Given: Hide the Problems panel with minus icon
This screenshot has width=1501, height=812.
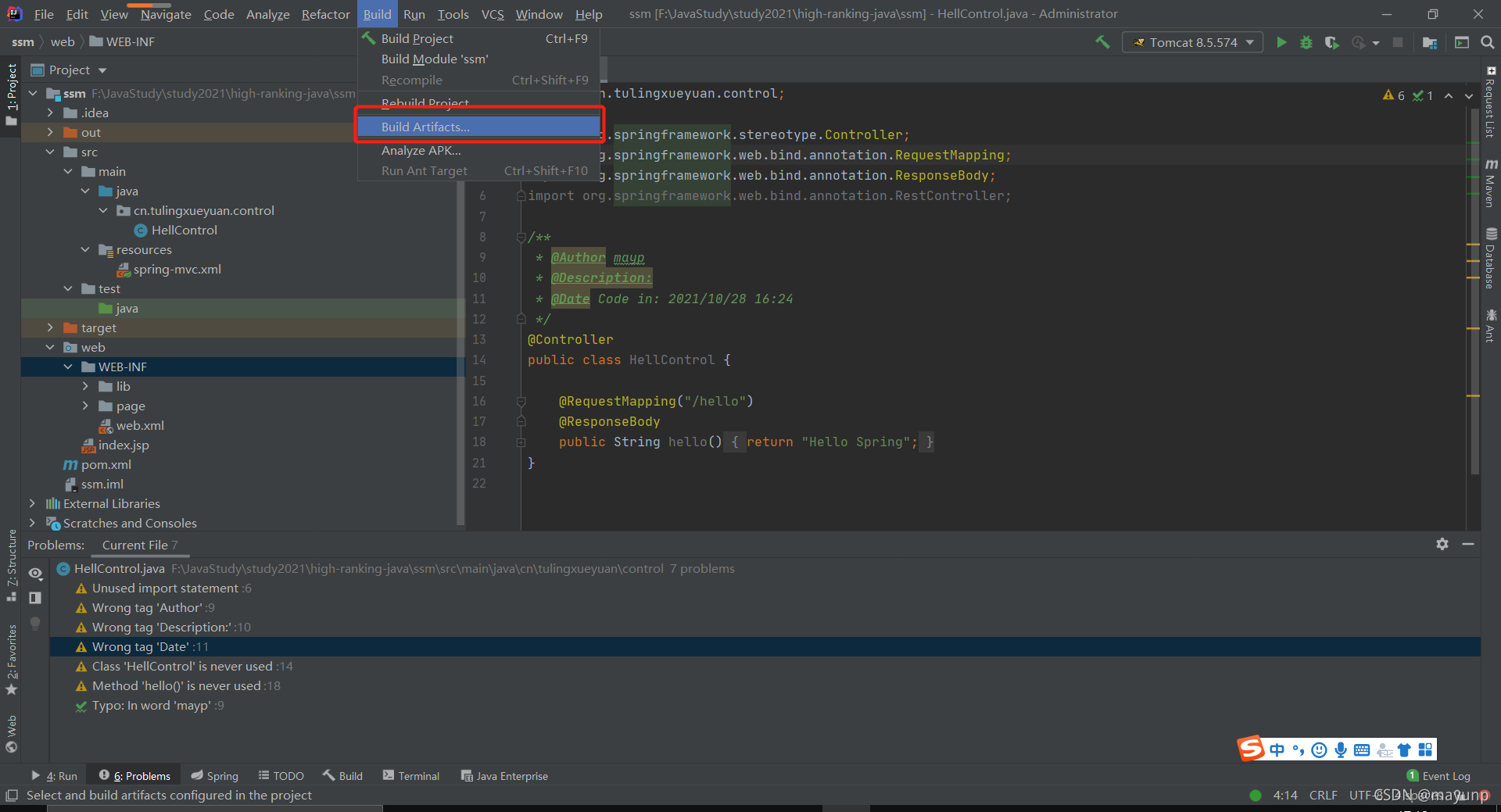Looking at the screenshot, I should 1468,544.
